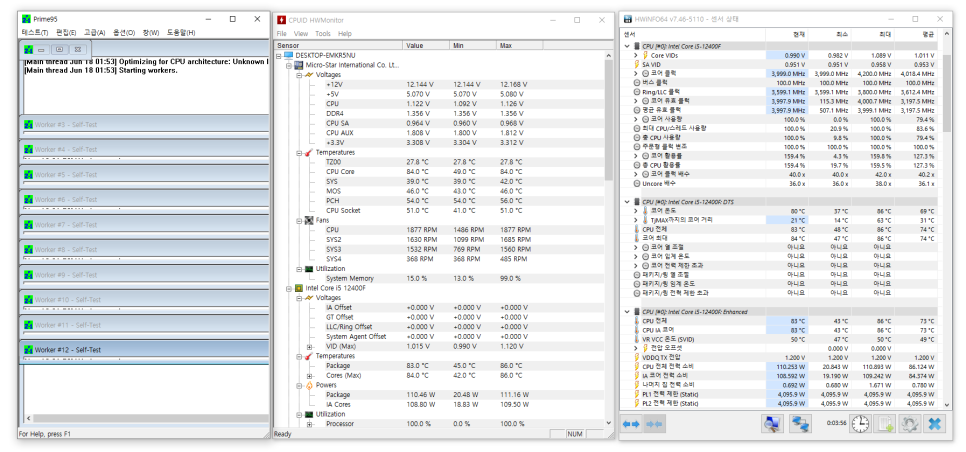This screenshot has width=966, height=452.
Task: Click the expand columns blue arrows button
Action: click(x=631, y=424)
